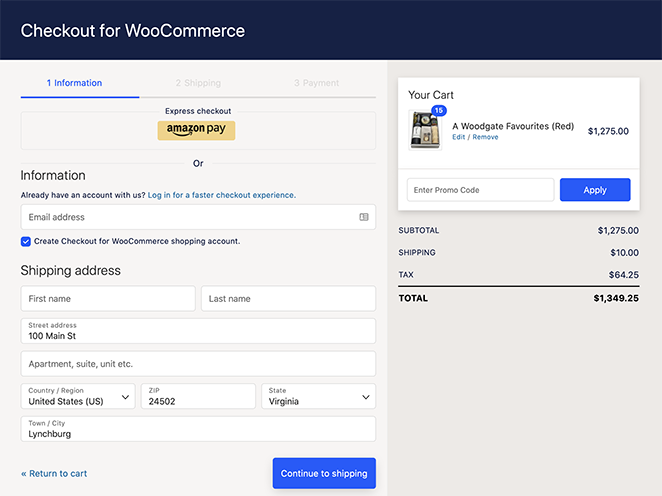
Task: Click the Amazon Pay express checkout button
Action: (x=196, y=130)
